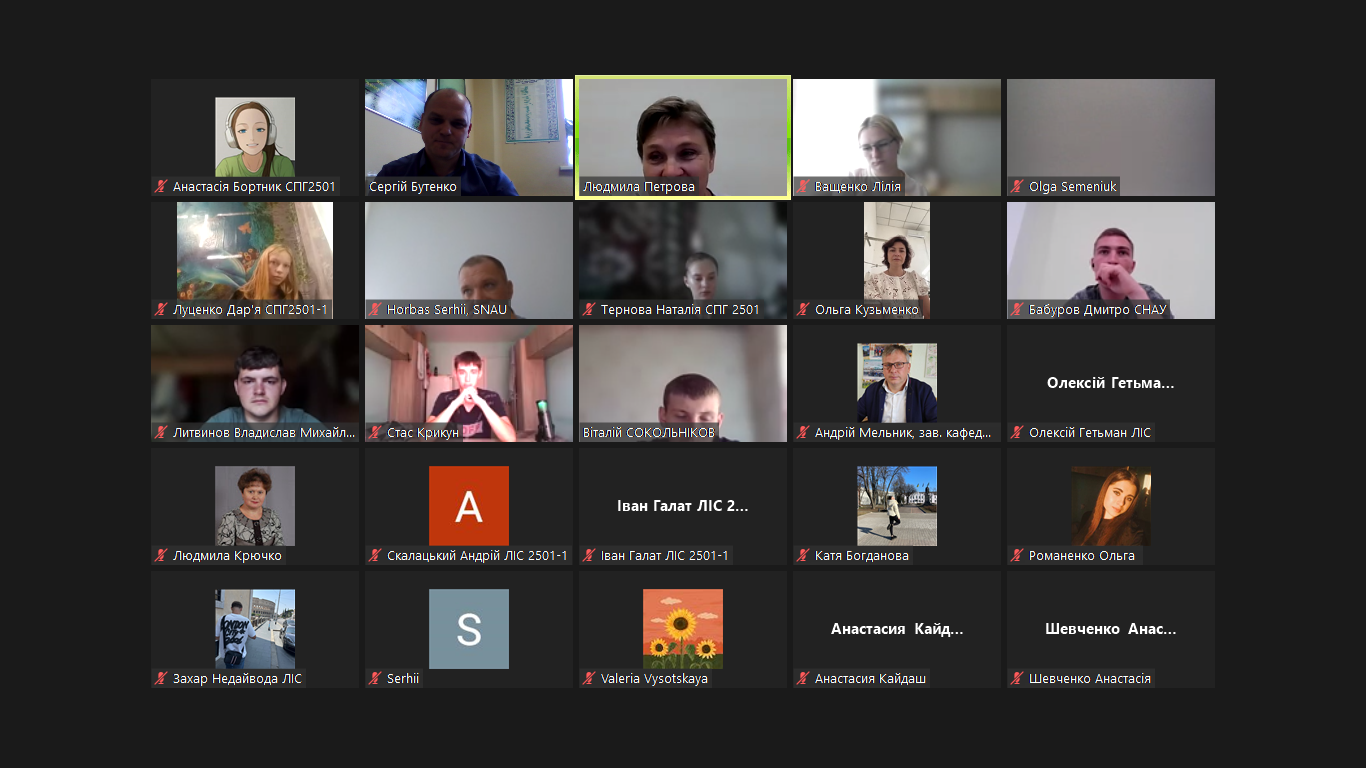The width and height of the screenshot is (1366, 768).
Task: Select Анастасія Бортник's cartoon headphones avatar
Action: coord(255,137)
